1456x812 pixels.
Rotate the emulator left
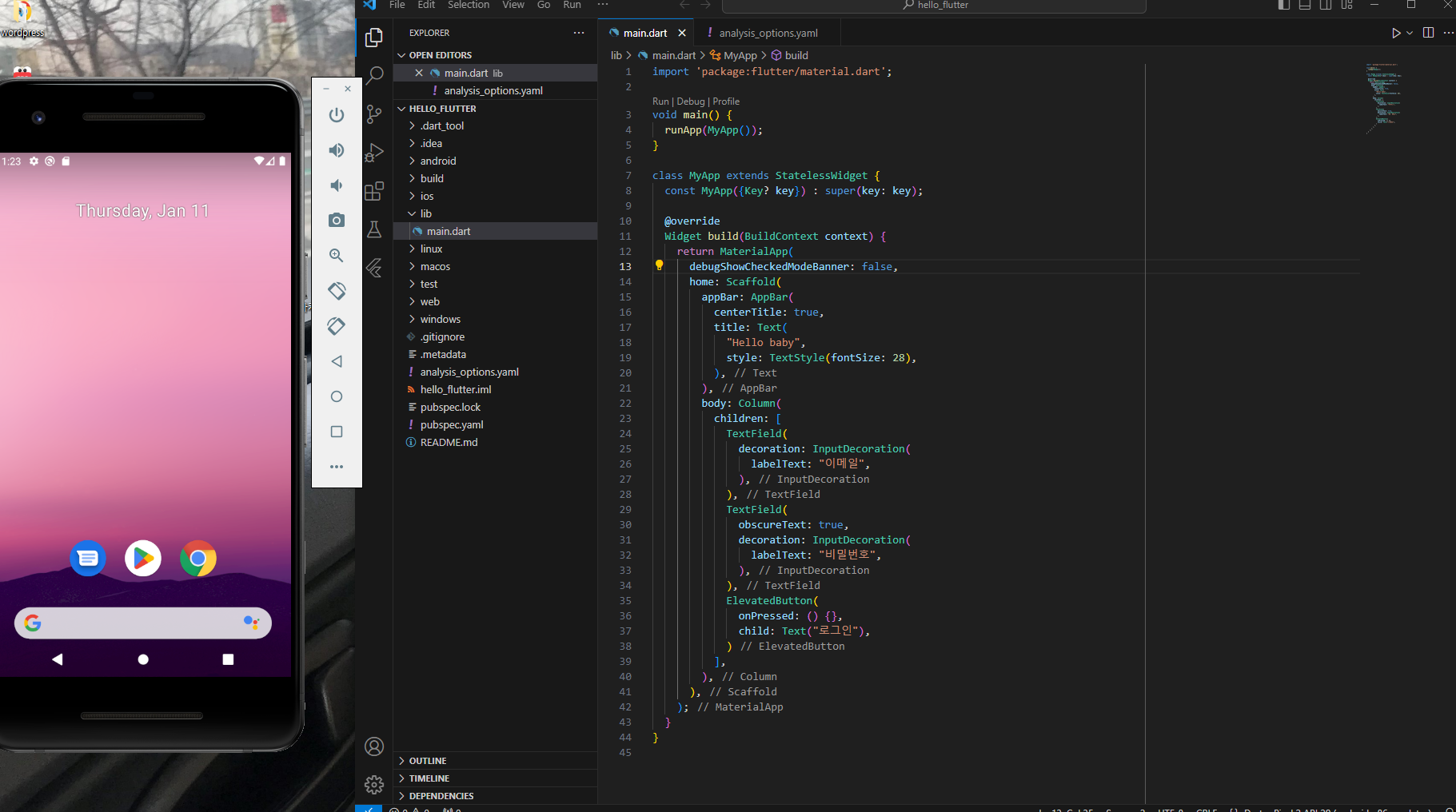click(337, 291)
